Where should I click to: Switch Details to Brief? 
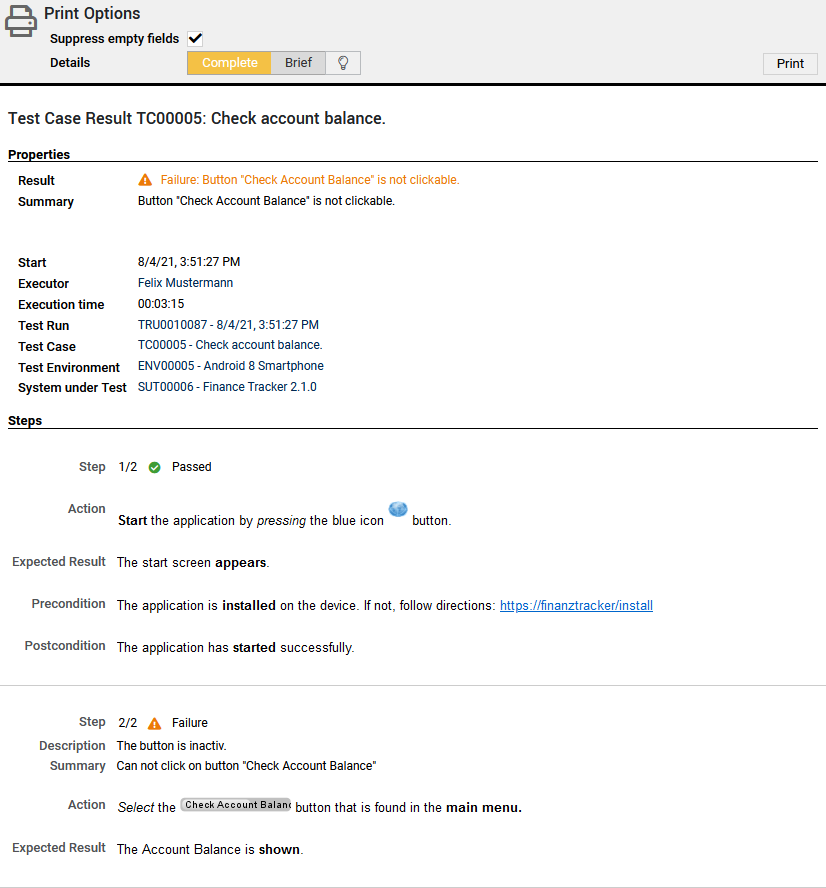[298, 62]
